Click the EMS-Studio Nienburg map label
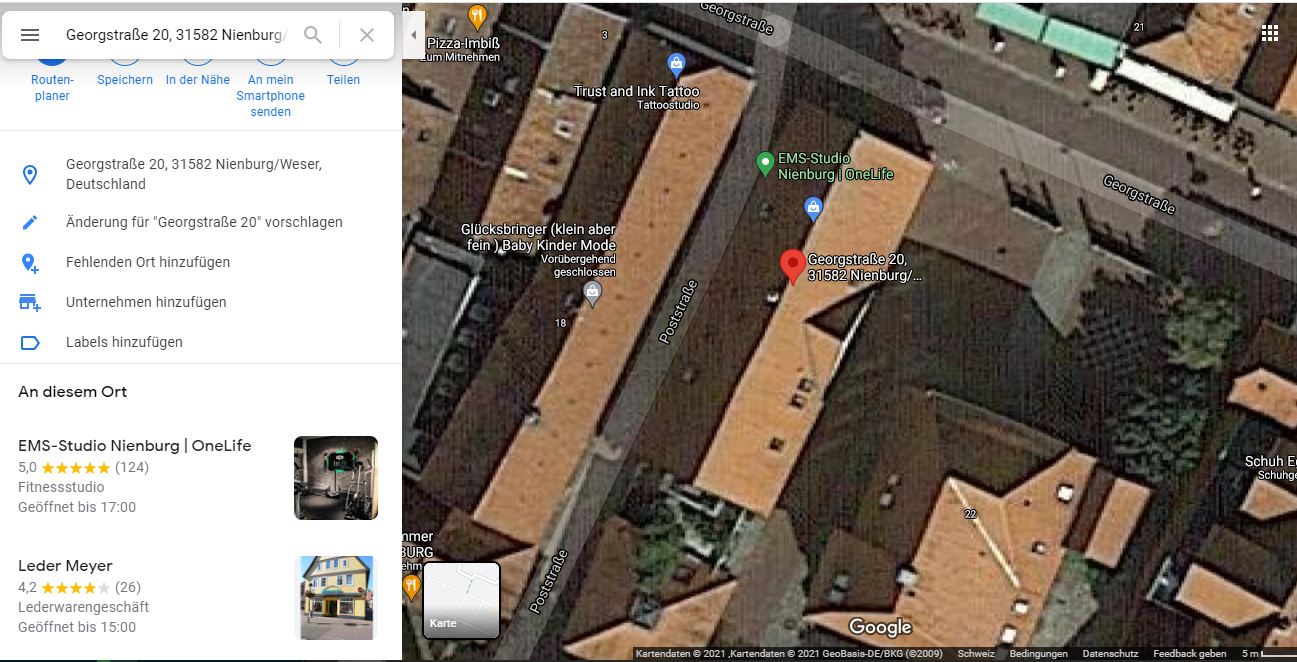Image resolution: width=1297 pixels, height=662 pixels. coord(836,166)
